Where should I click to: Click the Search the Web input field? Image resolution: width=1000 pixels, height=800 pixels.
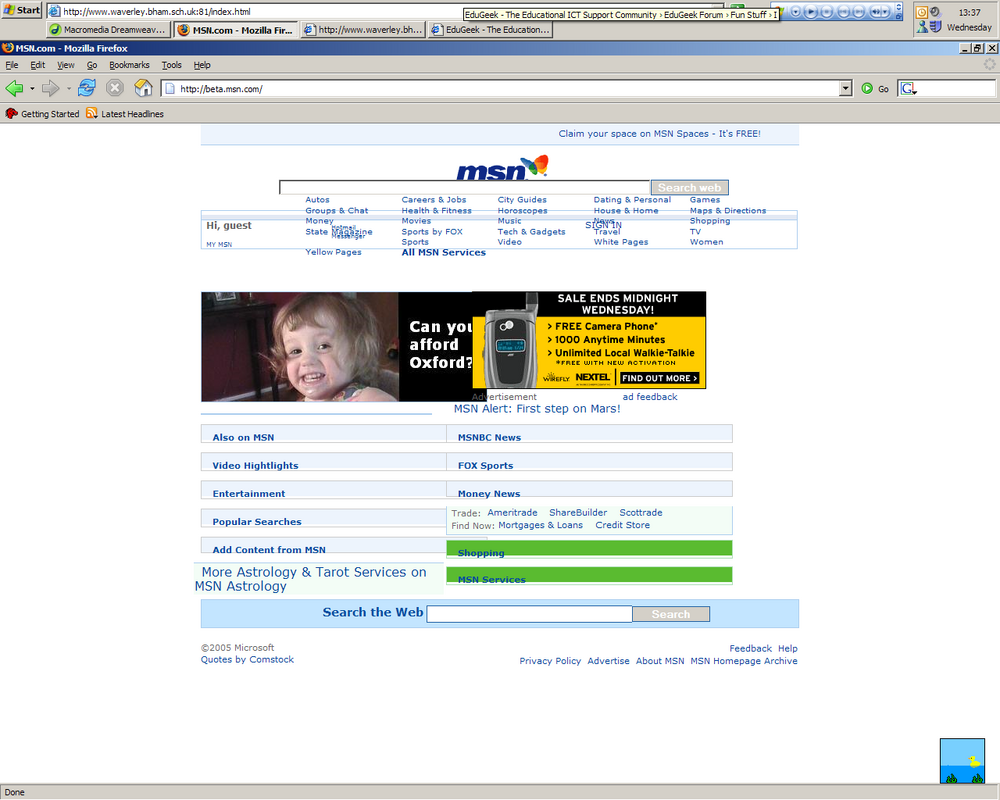click(x=529, y=614)
